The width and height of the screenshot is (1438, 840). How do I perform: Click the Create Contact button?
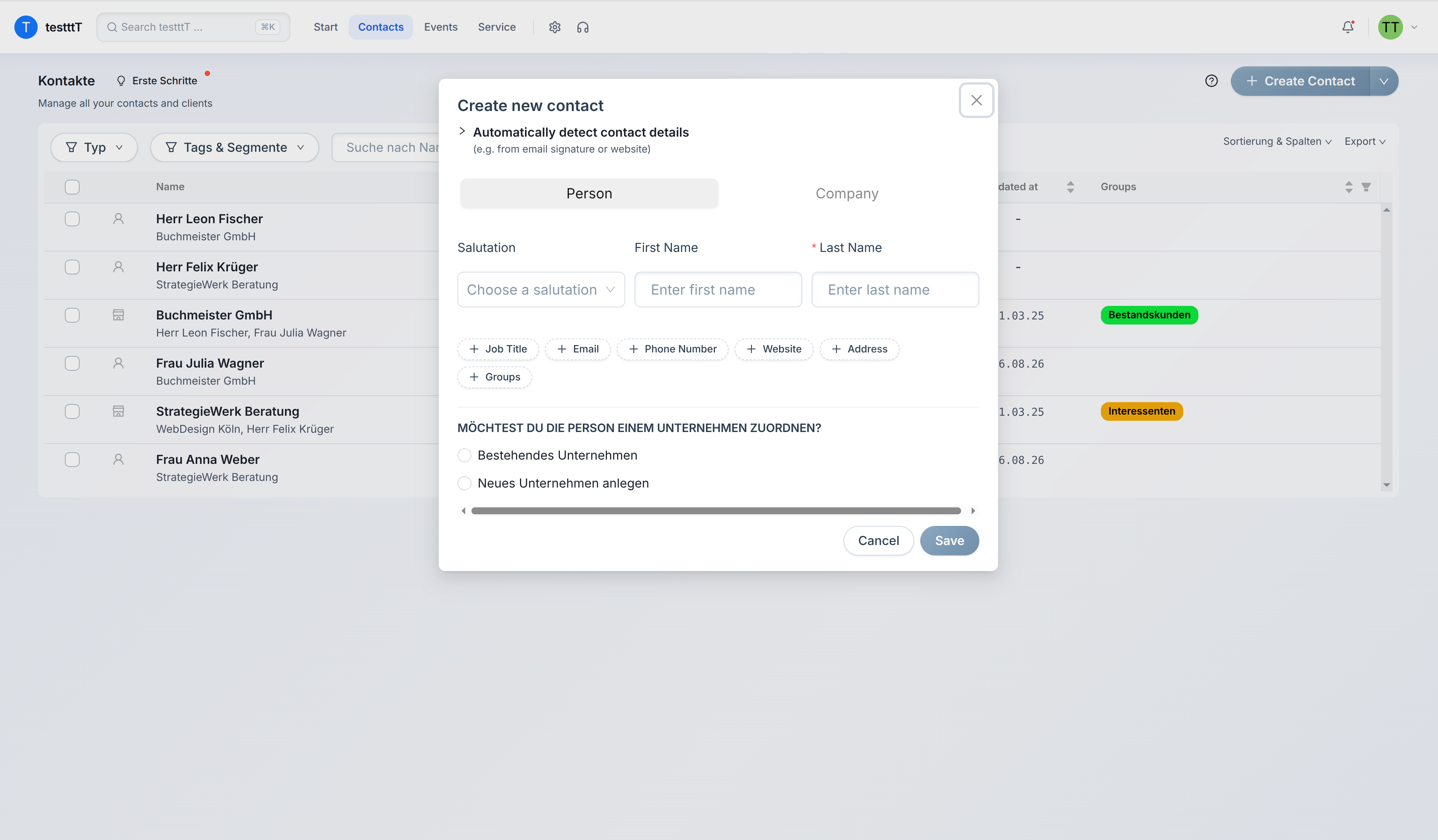[x=1301, y=81]
